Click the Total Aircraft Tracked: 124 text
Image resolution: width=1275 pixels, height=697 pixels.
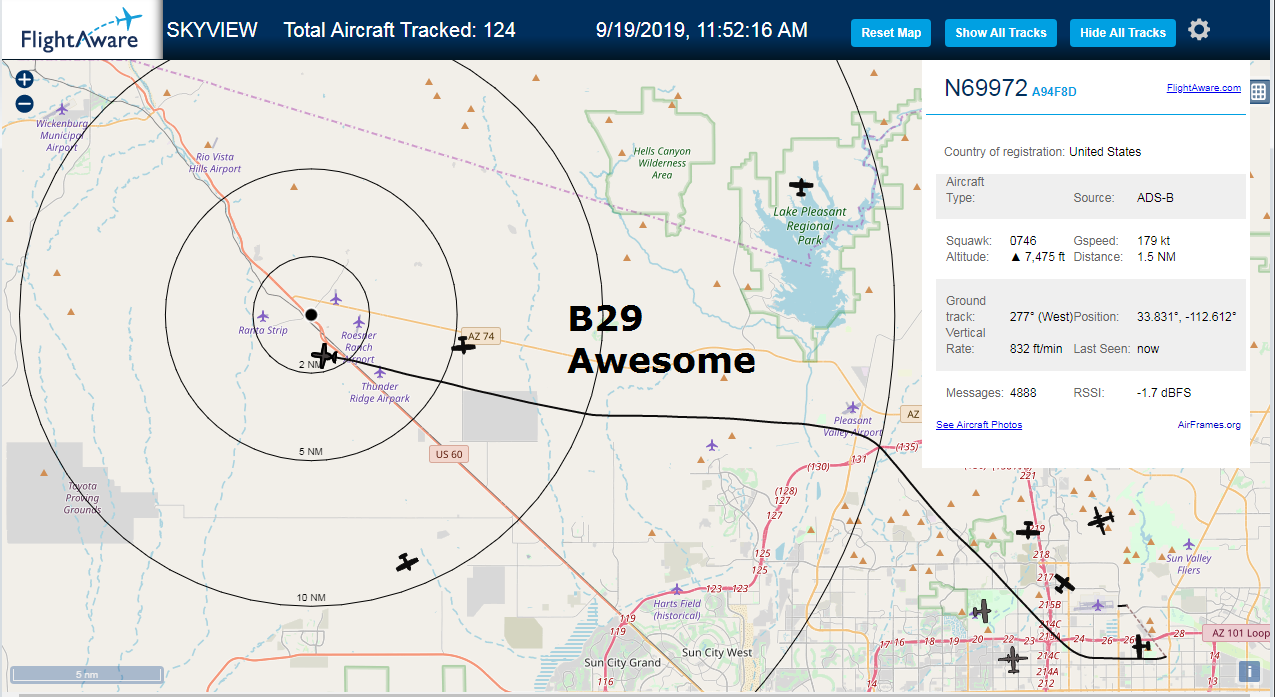(x=400, y=30)
